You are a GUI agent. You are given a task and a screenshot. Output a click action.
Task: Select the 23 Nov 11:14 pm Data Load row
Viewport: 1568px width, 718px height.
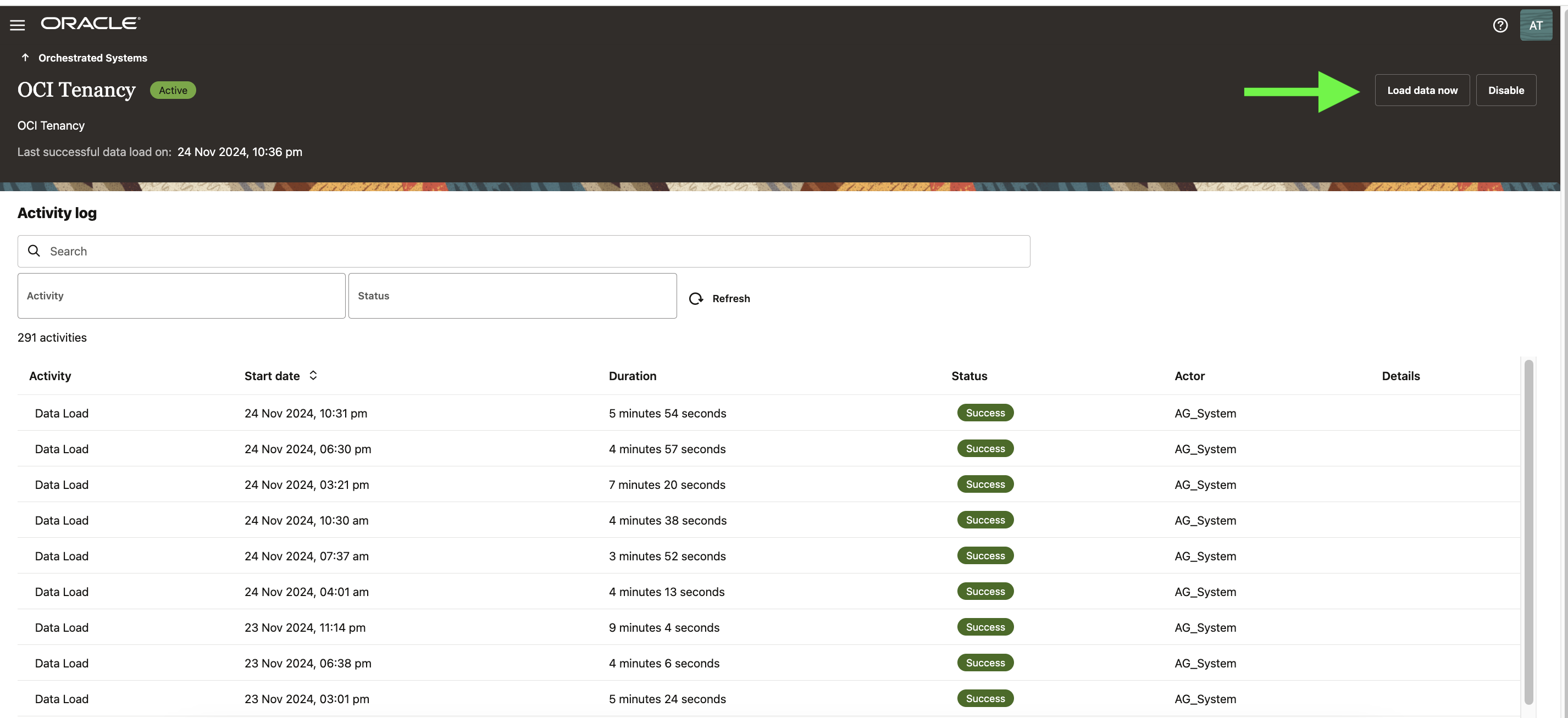[62, 627]
